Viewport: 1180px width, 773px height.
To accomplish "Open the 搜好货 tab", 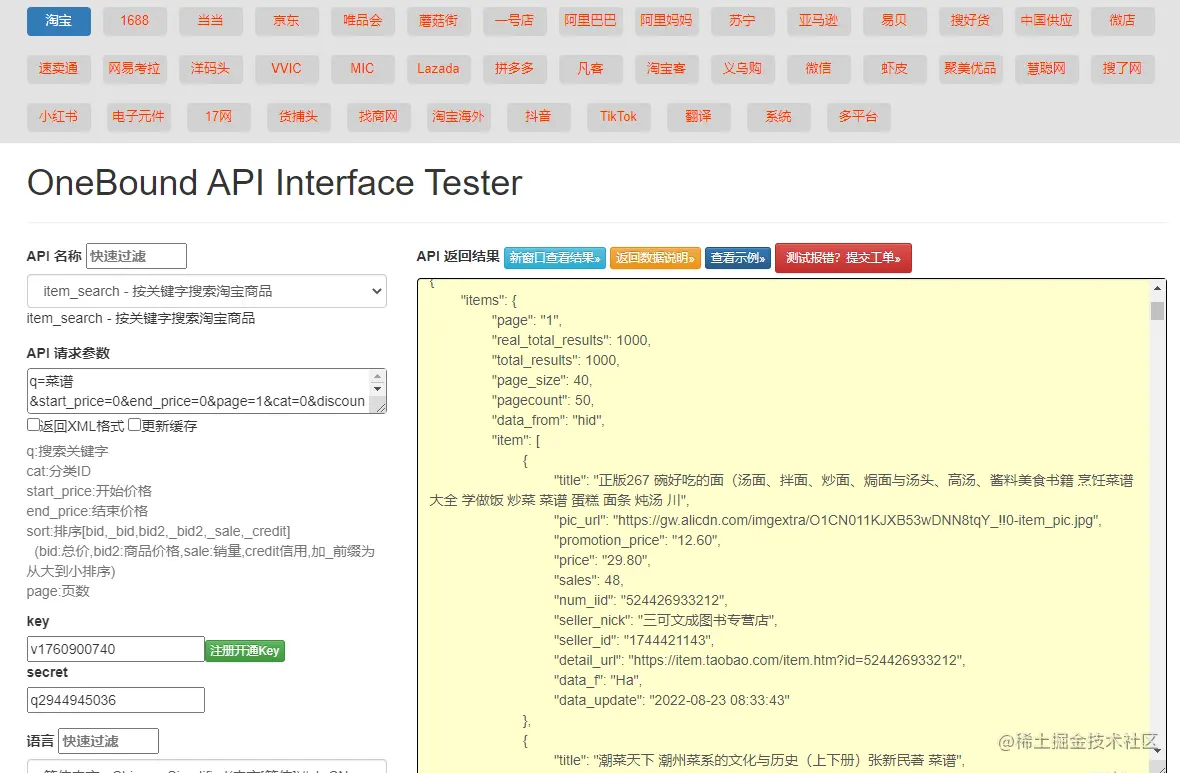I will coord(971,21).
